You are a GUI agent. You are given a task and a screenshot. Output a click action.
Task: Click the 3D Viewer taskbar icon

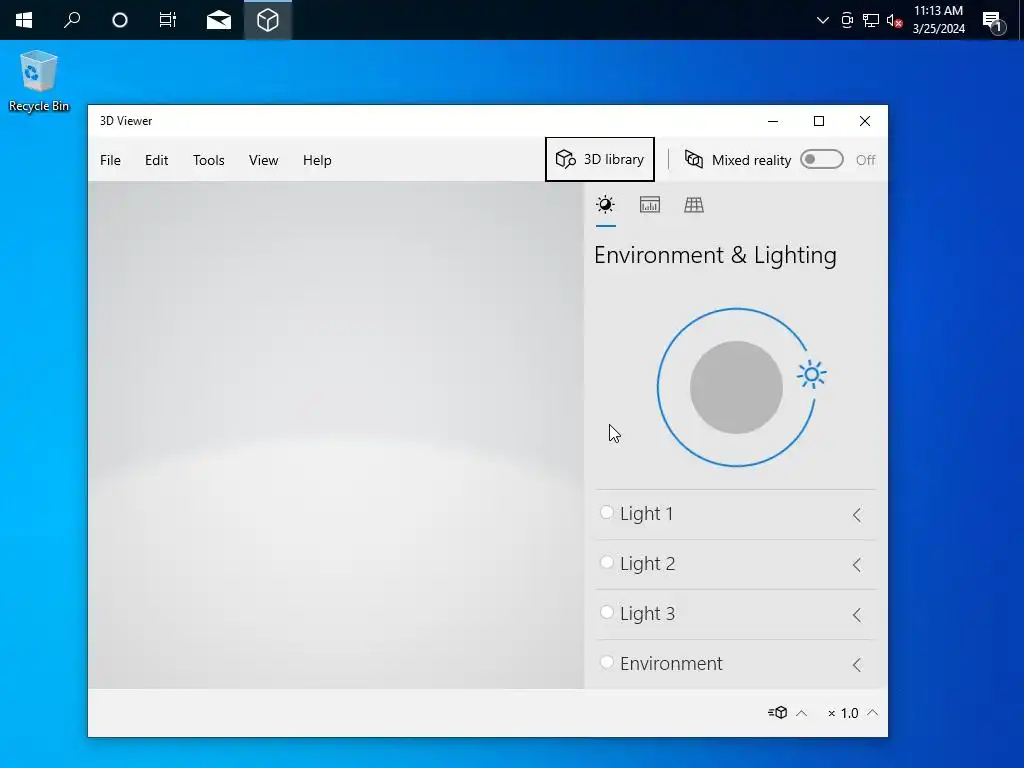coord(268,20)
